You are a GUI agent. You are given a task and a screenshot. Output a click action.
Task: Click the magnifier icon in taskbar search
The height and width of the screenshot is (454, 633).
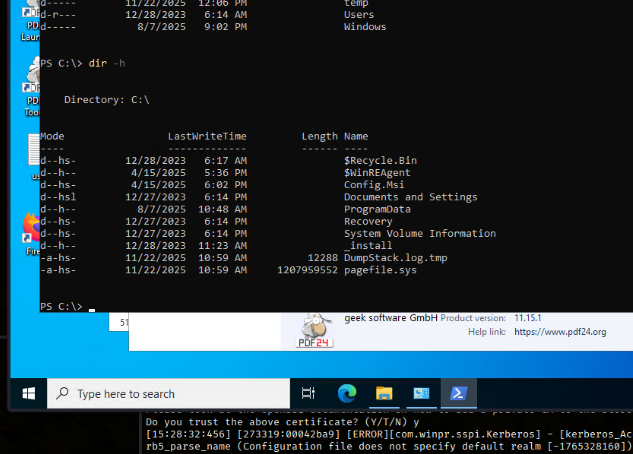[62, 393]
